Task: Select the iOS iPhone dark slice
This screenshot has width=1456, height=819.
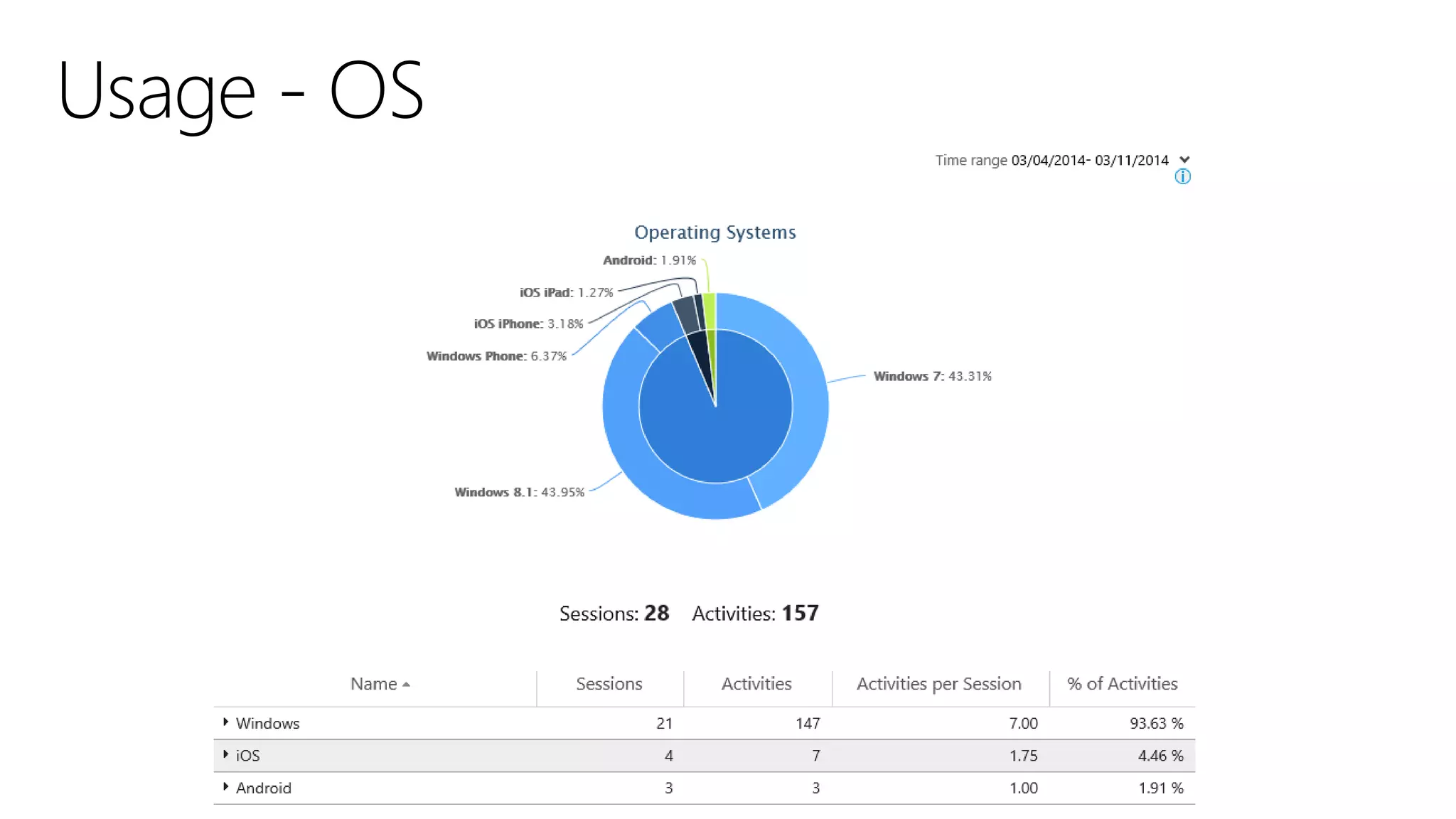Action: [x=685, y=315]
